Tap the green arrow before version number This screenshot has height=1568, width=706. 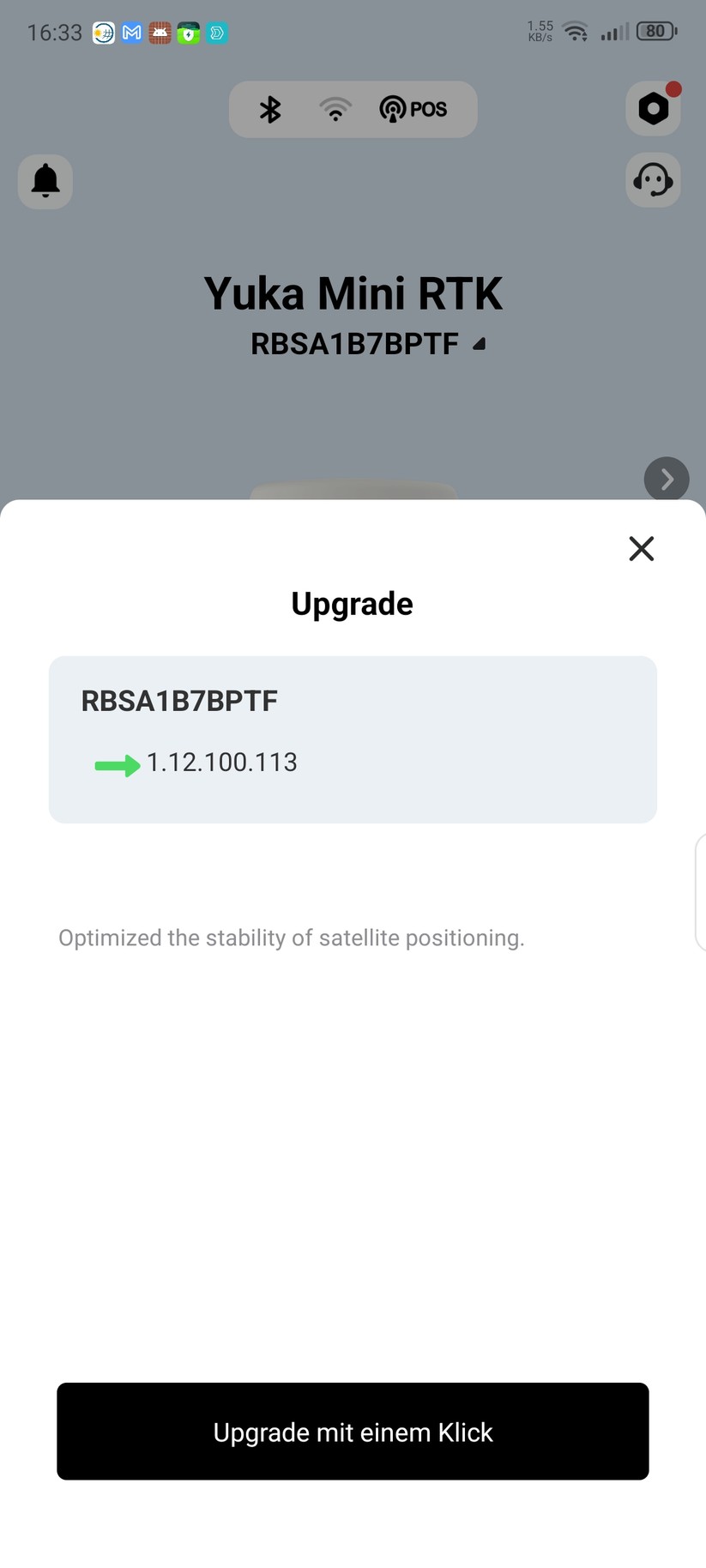coord(118,765)
